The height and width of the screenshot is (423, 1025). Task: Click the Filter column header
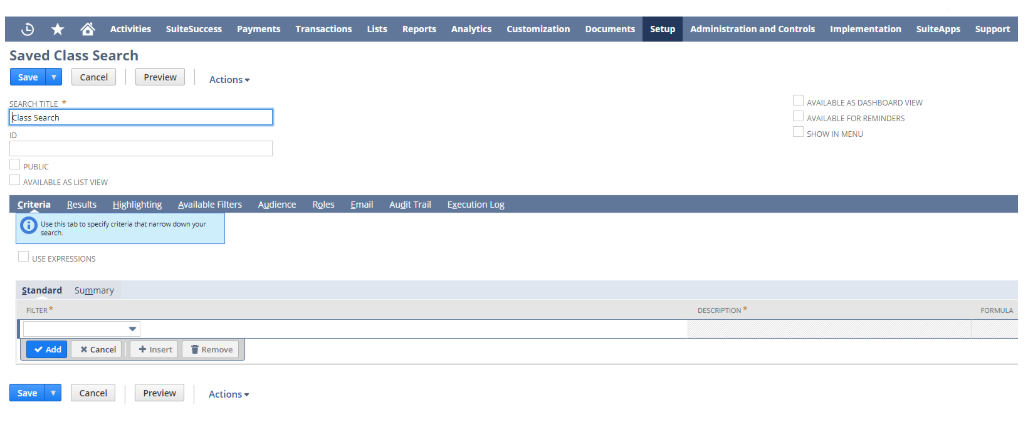click(x=39, y=310)
